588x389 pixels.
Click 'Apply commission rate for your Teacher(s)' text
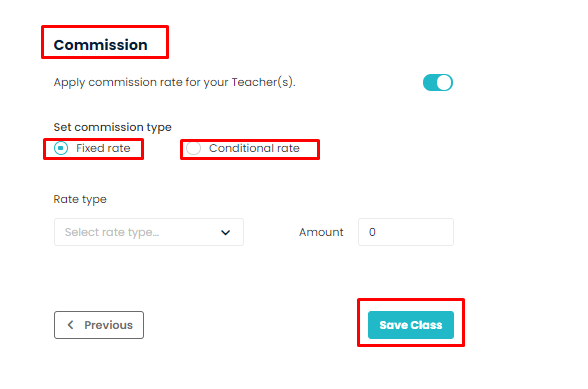coord(174,83)
